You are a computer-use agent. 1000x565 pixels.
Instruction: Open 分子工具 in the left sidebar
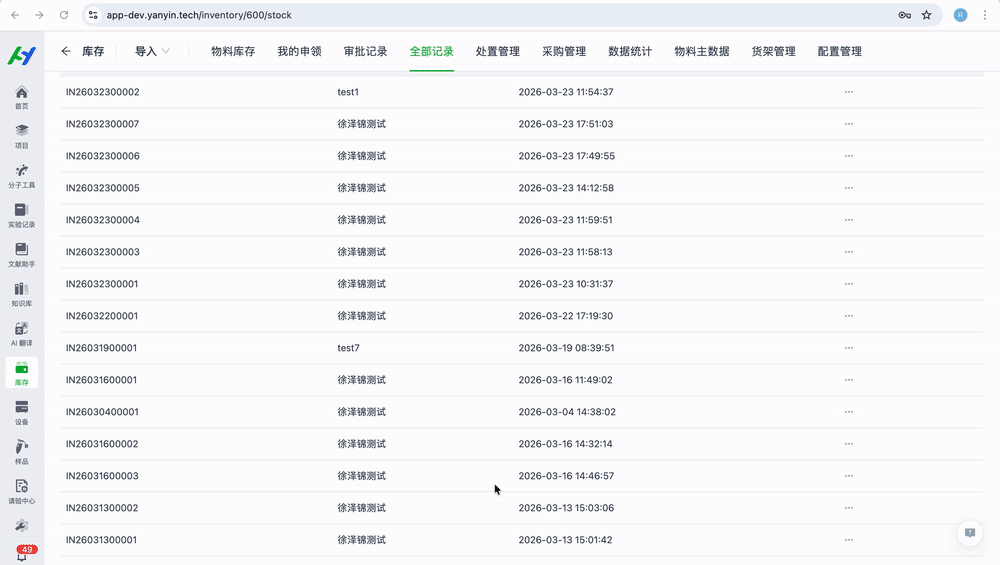pos(21,173)
